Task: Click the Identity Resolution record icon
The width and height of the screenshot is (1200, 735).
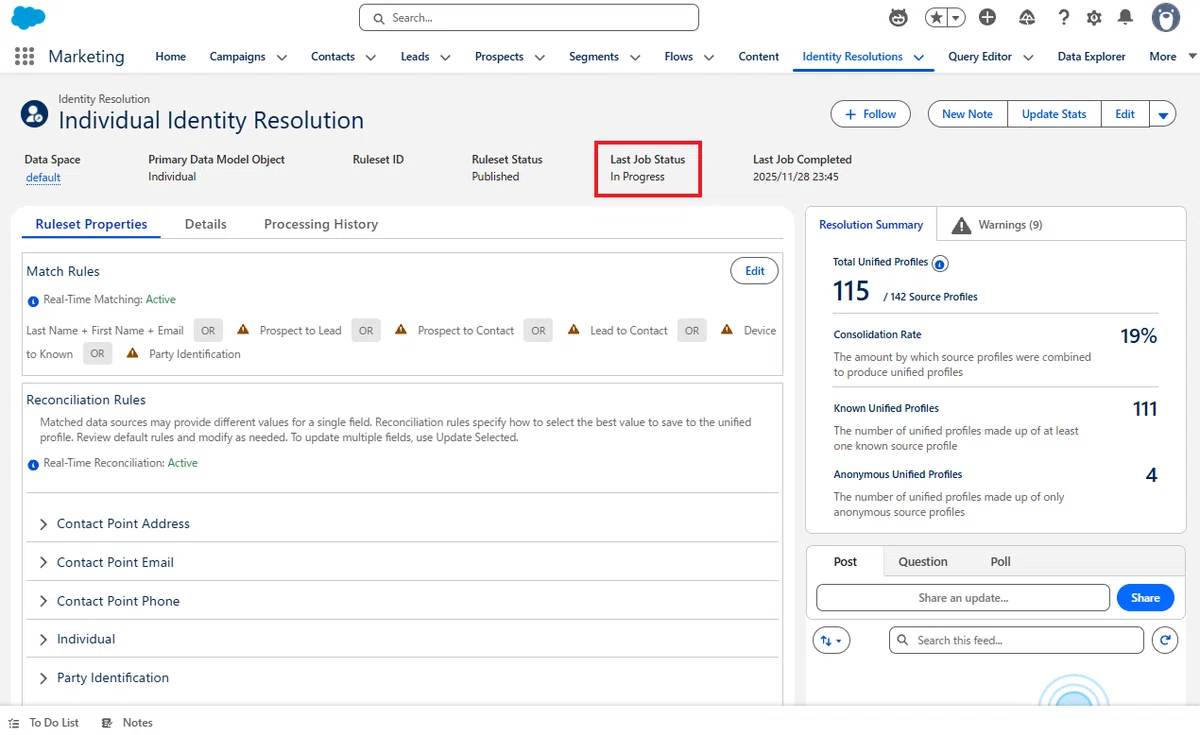Action: pyautogui.click(x=34, y=113)
